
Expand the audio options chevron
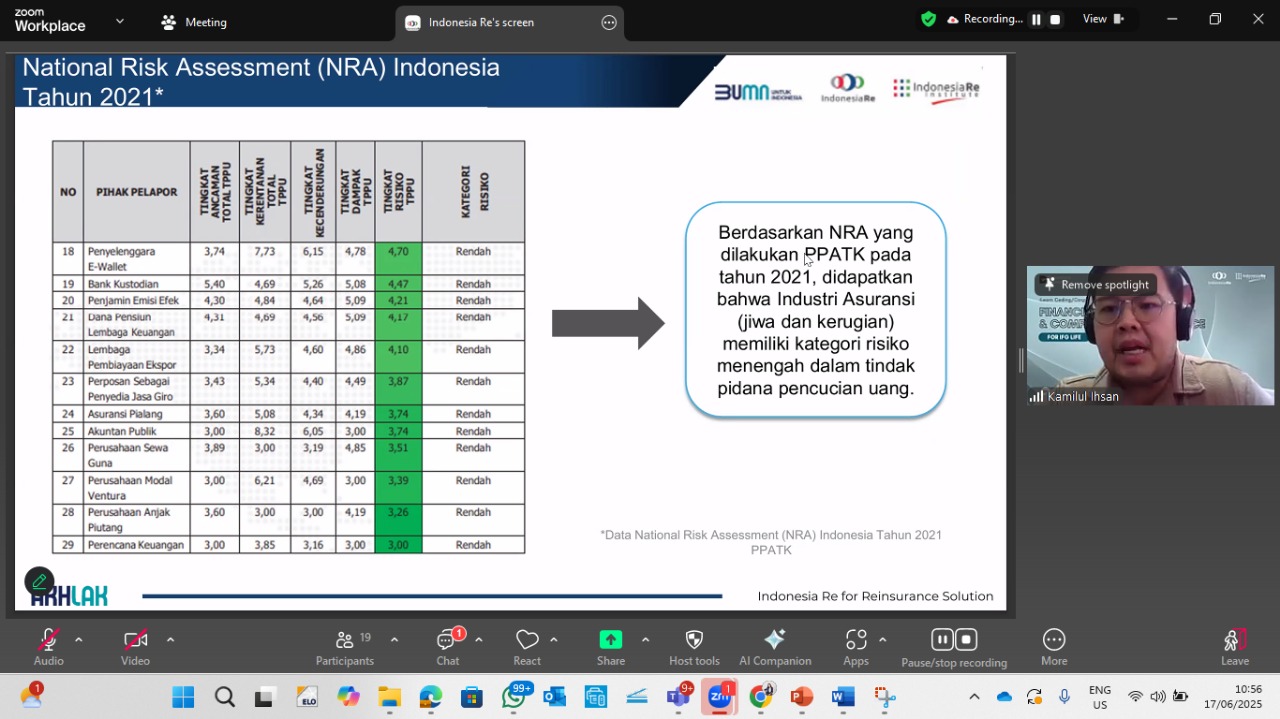coord(79,640)
